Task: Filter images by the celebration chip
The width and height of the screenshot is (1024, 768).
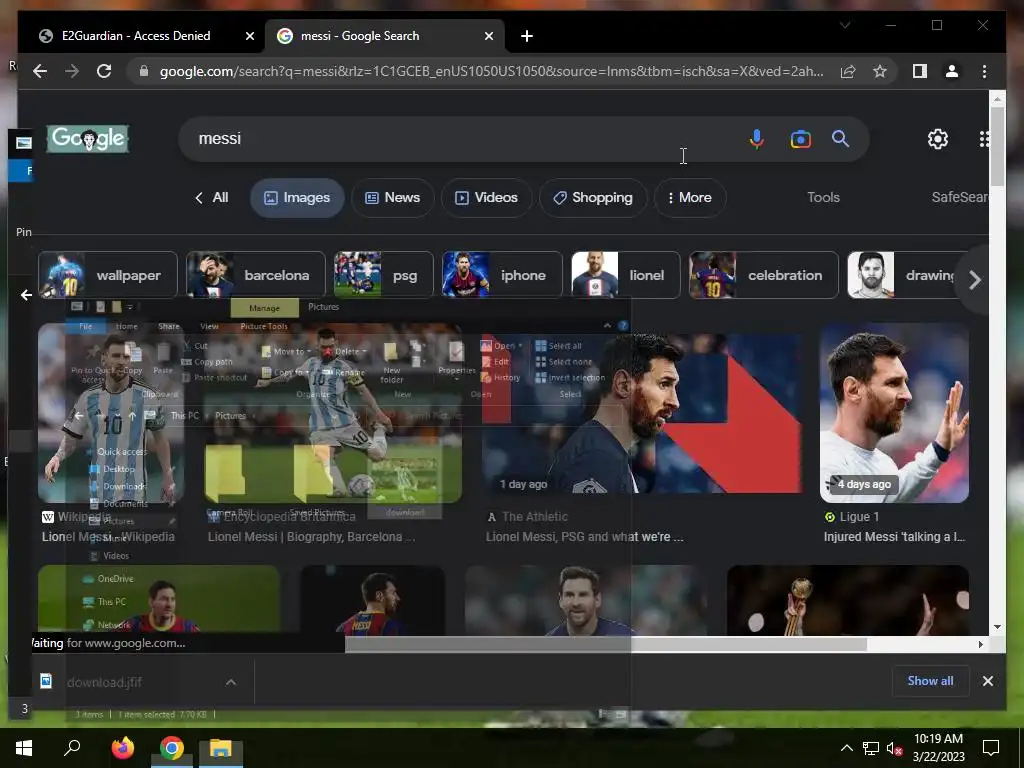Action: click(x=763, y=275)
